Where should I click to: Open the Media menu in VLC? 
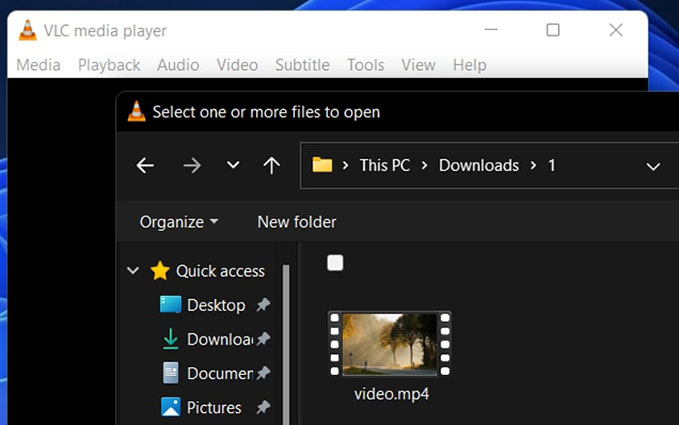coord(38,65)
